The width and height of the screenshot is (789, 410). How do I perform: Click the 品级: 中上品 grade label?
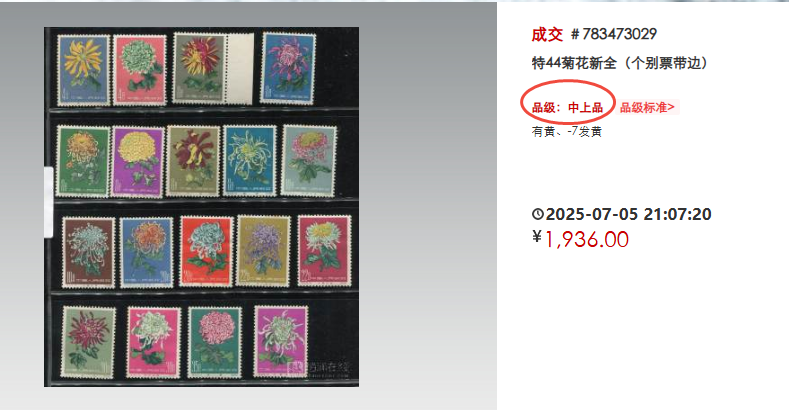[567, 107]
